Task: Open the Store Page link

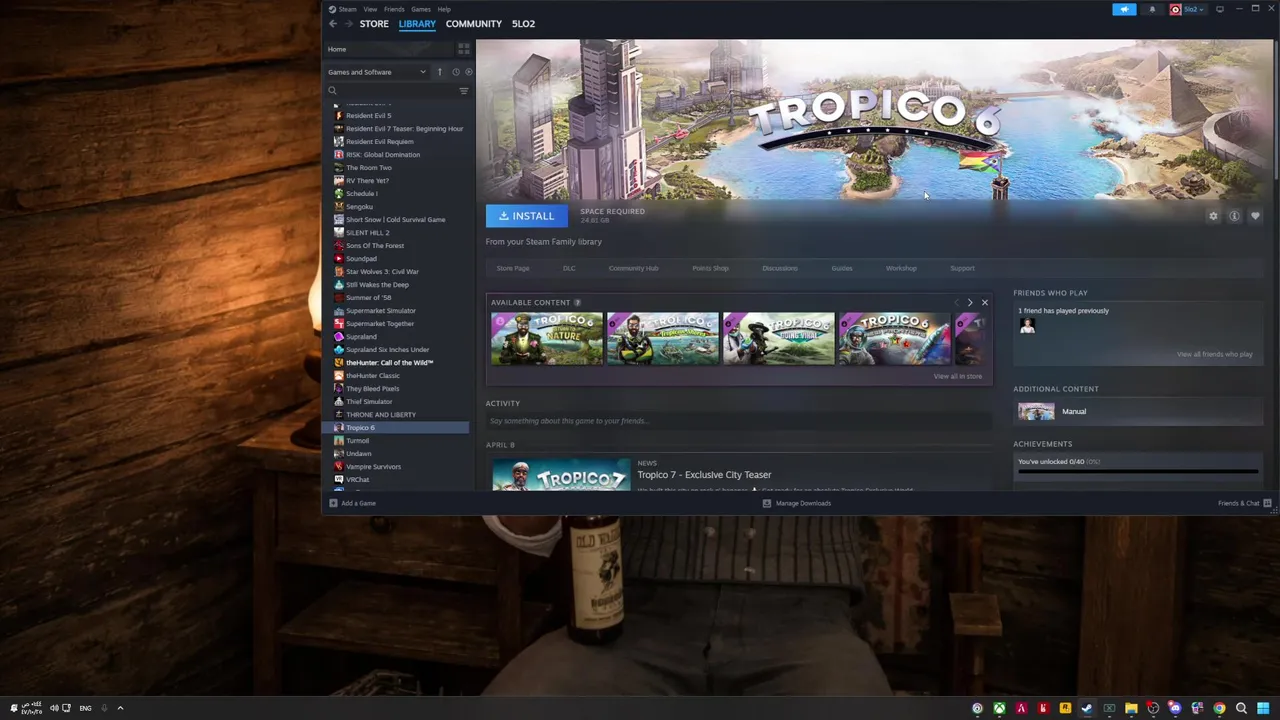Action: (x=513, y=268)
